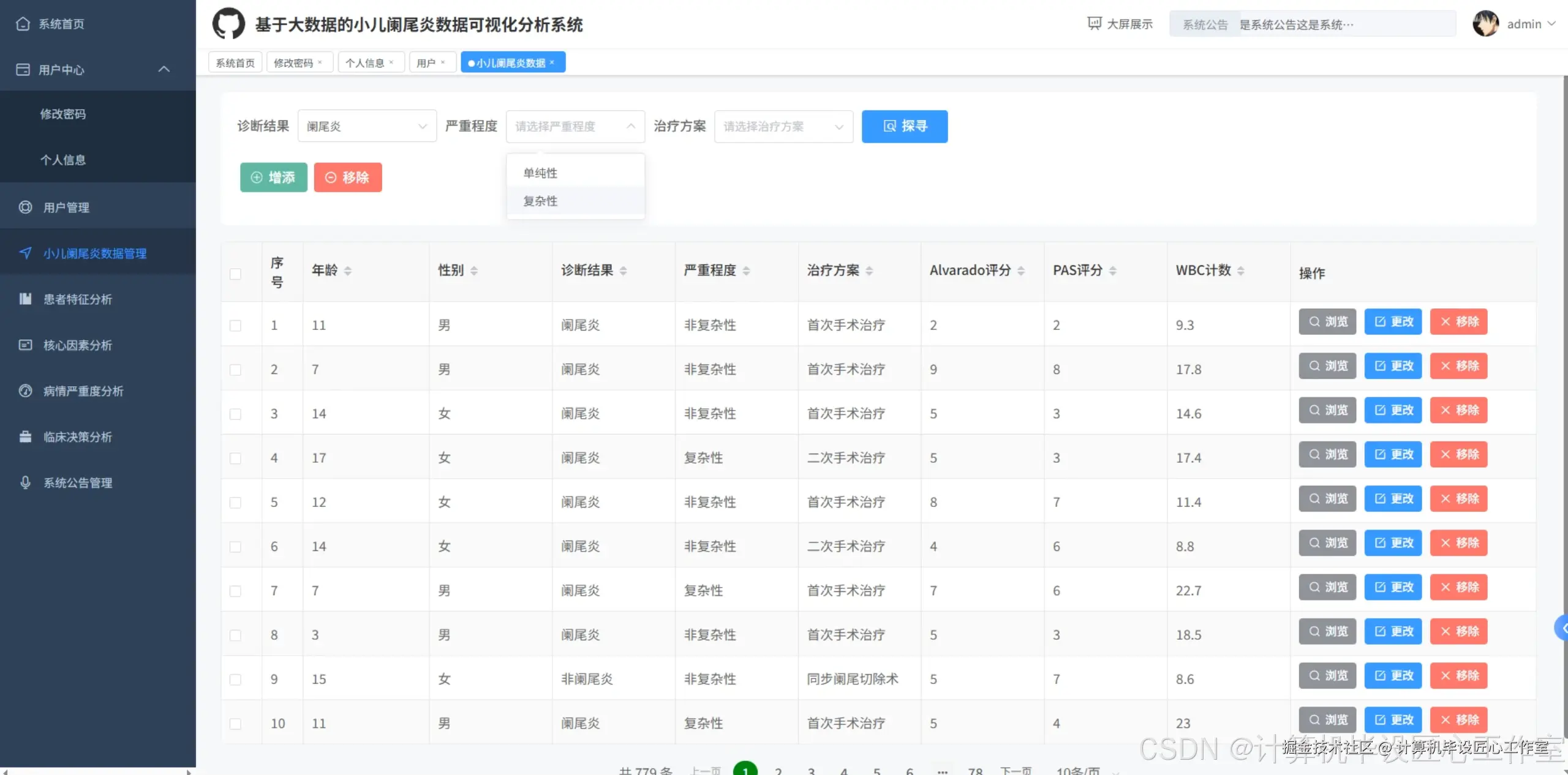Switch to the 修改密码 tab
The width and height of the screenshot is (1568, 775).
tap(295, 61)
